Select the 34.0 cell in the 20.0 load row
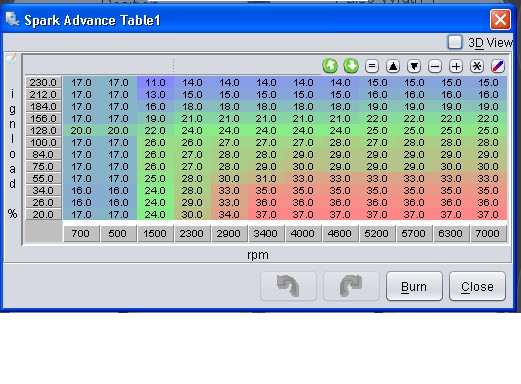 229,214
